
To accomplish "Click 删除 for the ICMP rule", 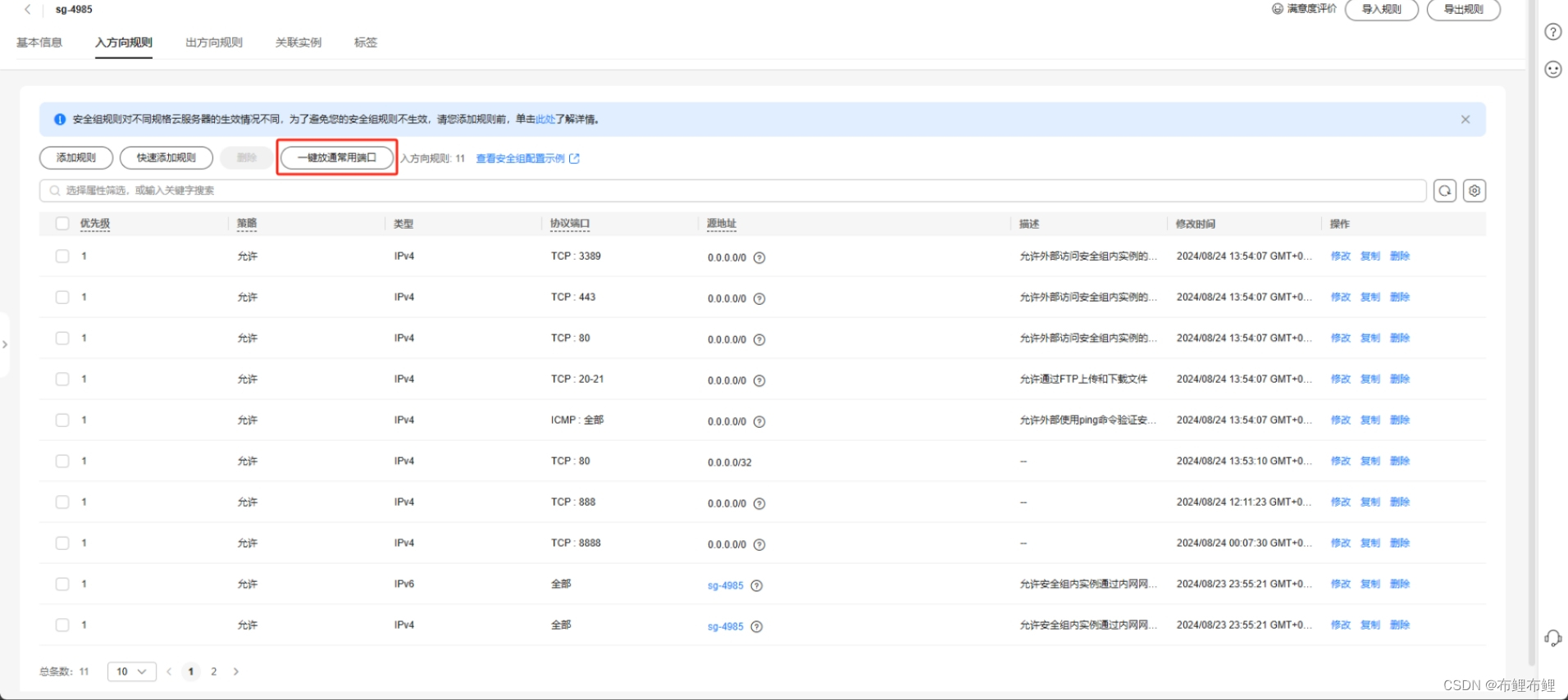I will click(1400, 420).
